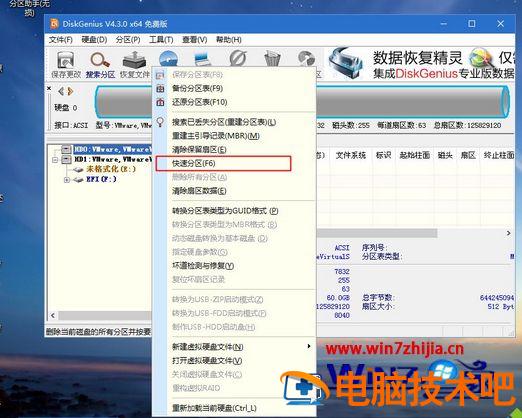The height and width of the screenshot is (418, 522).
Task: Click greyed 保存分区表(F8) entry
Action: [x=234, y=75]
